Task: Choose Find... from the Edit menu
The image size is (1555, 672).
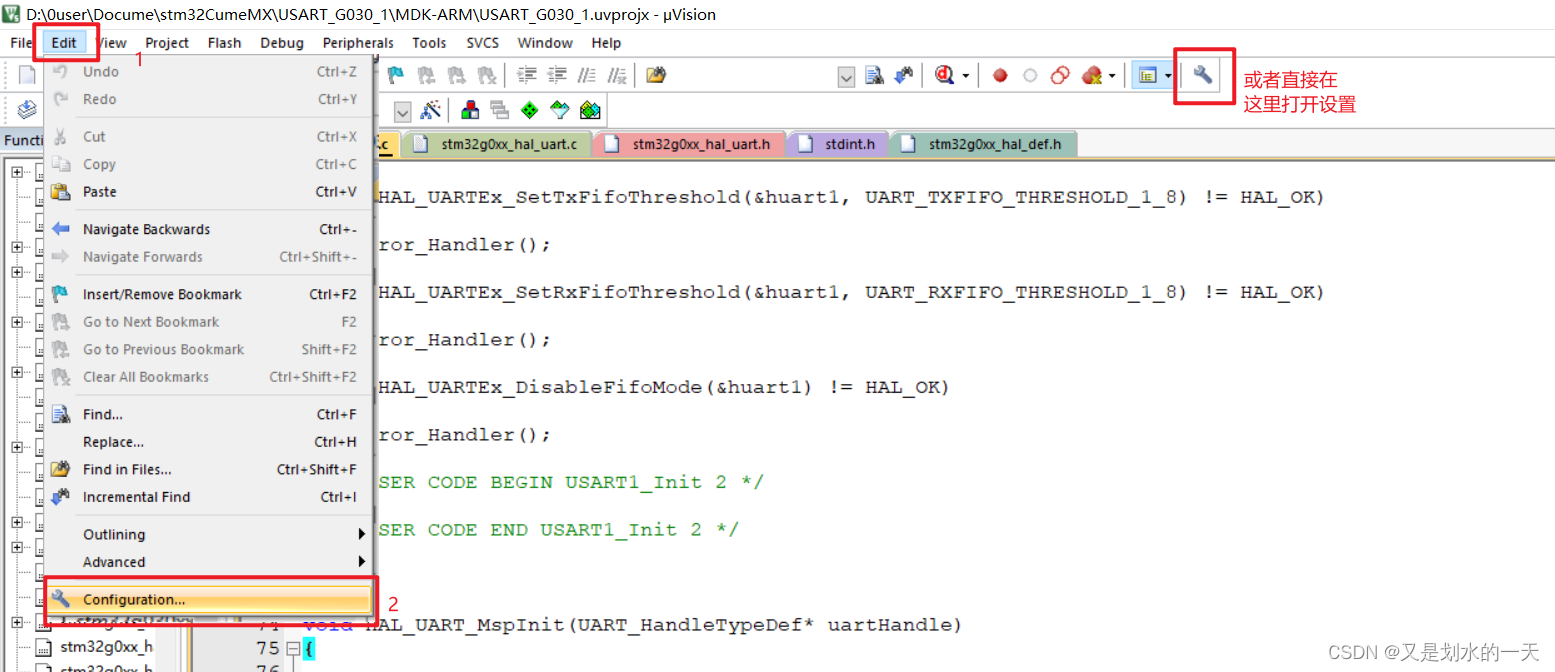Action: (210, 414)
